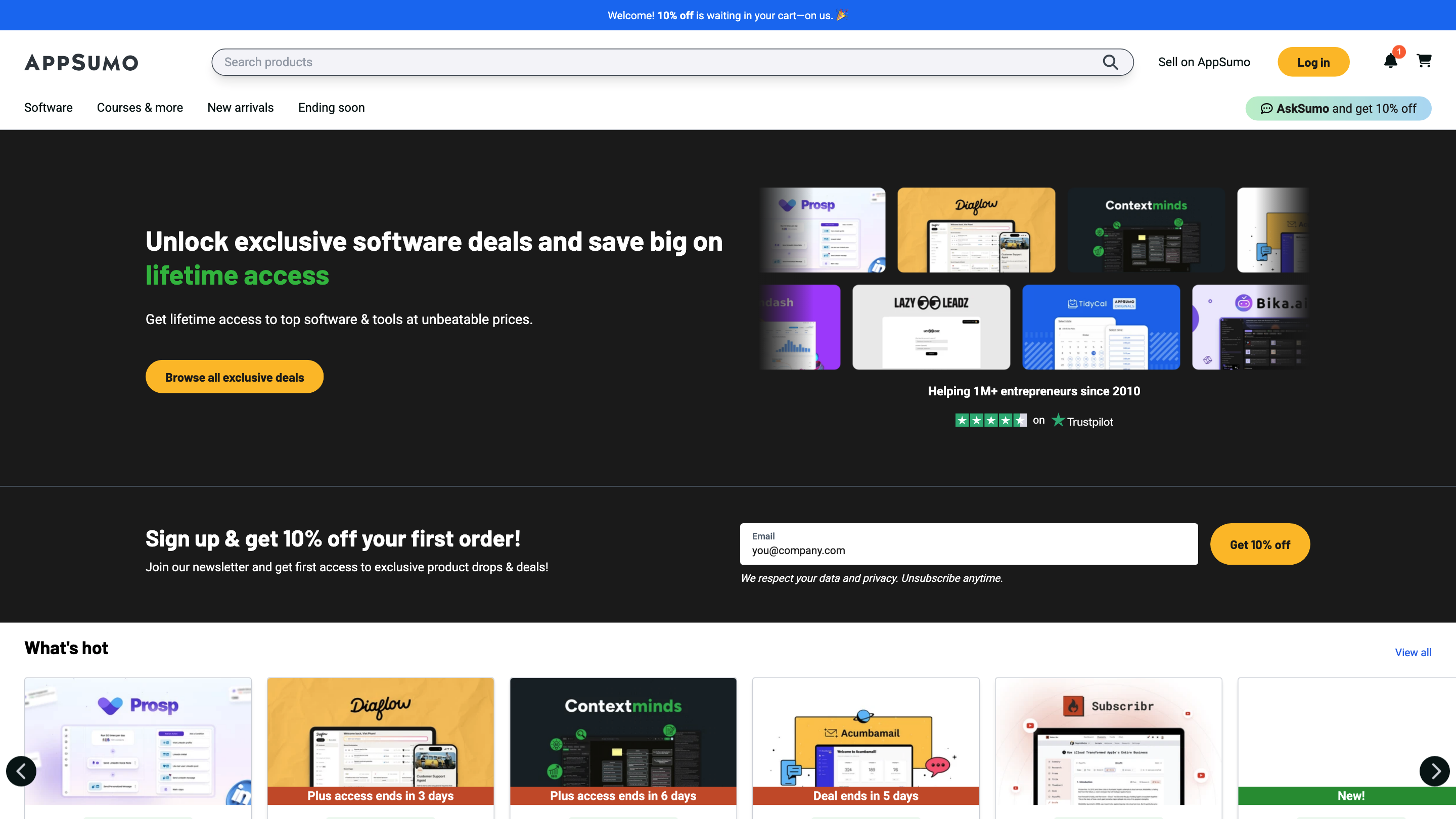
Task: Expand the Software menu
Action: coord(49,107)
